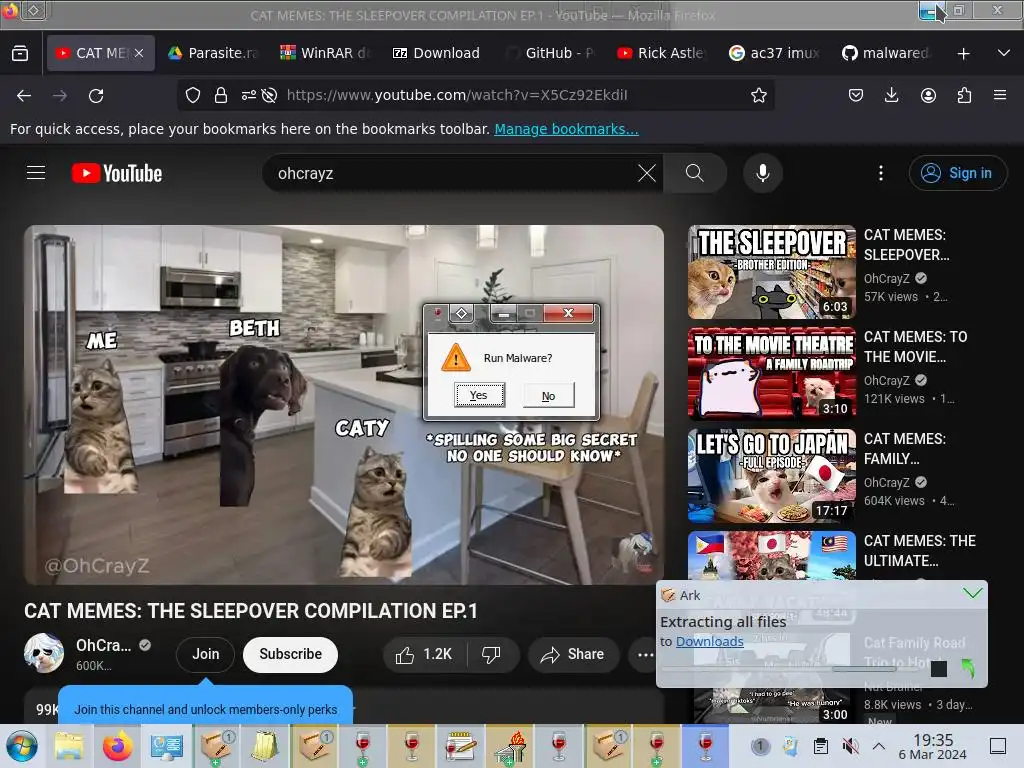Switch to GitHub tab
This screenshot has width=1024, height=768.
(549, 53)
